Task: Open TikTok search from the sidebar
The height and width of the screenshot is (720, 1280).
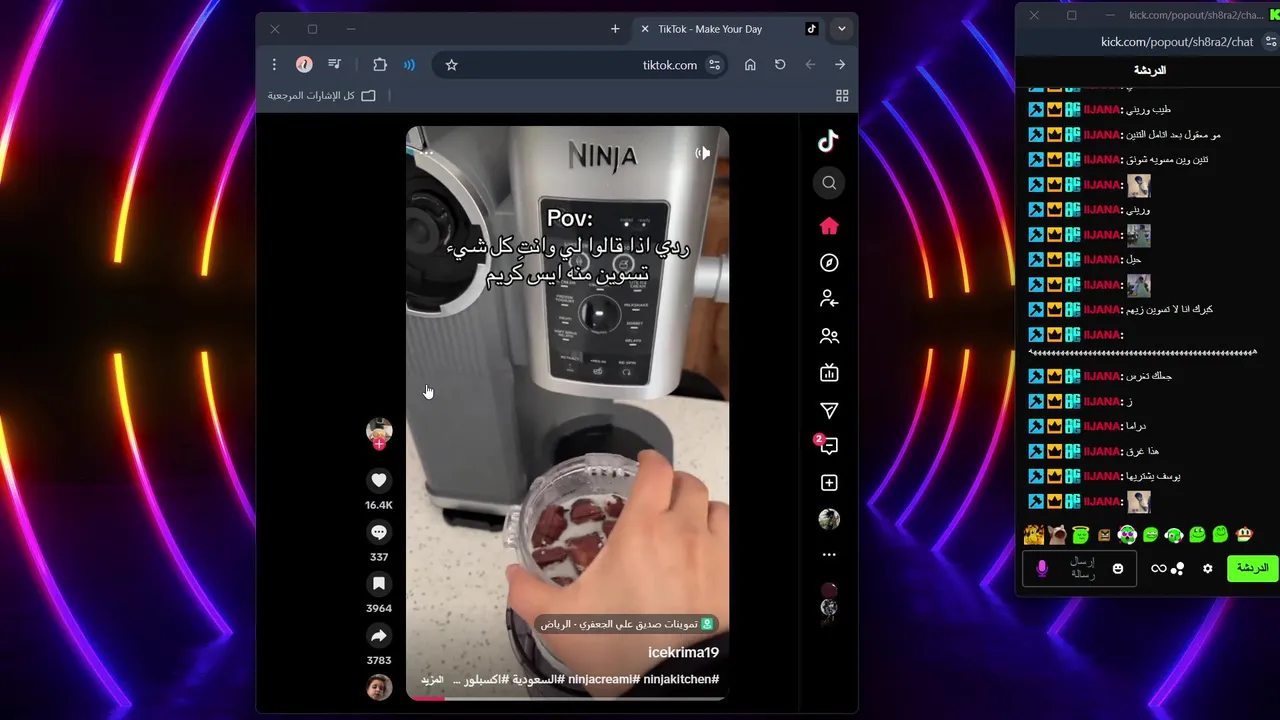Action: click(829, 182)
